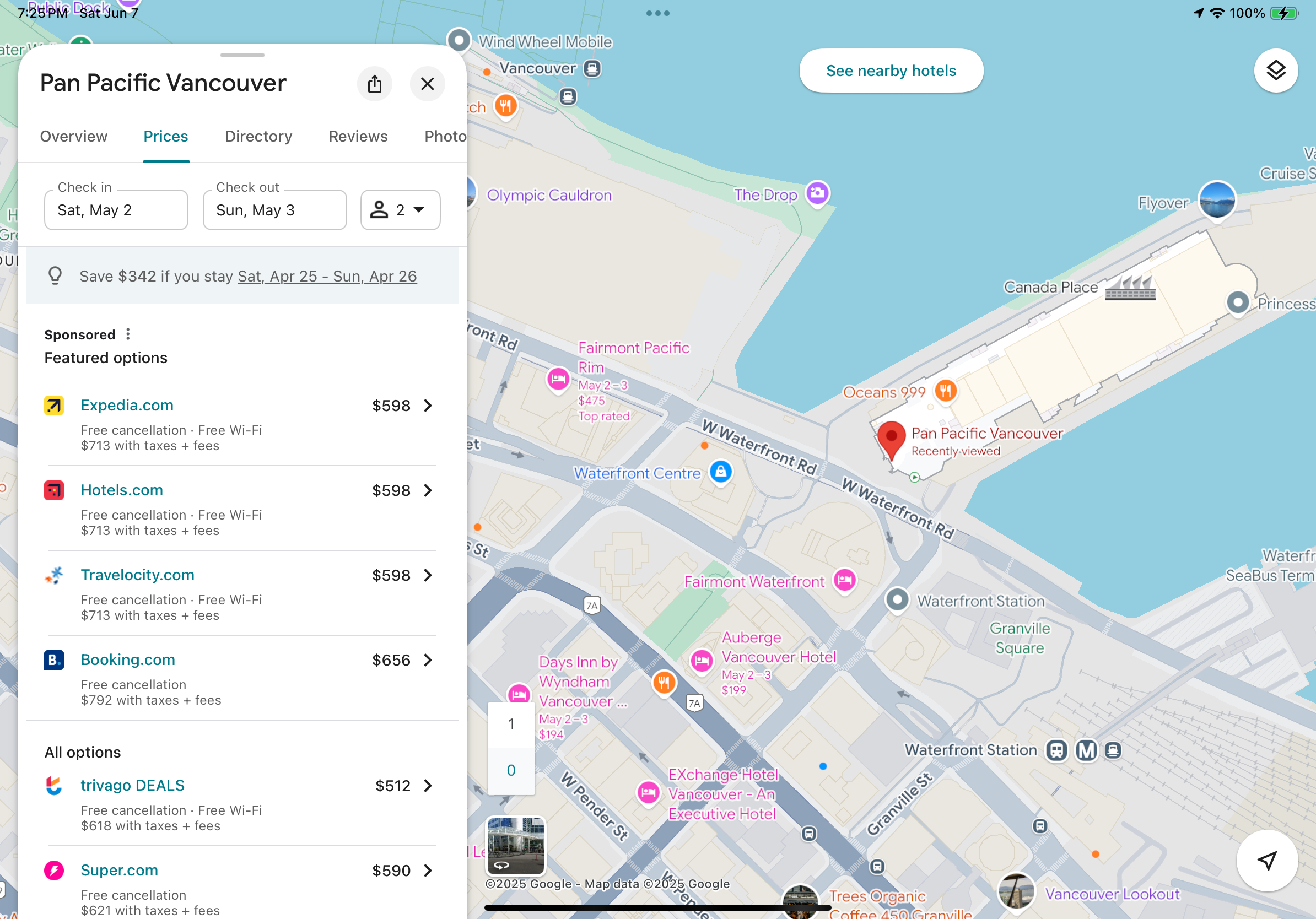Screen dimensions: 1316x919
Task: Open the trivago DEALS link
Action: pos(132,785)
